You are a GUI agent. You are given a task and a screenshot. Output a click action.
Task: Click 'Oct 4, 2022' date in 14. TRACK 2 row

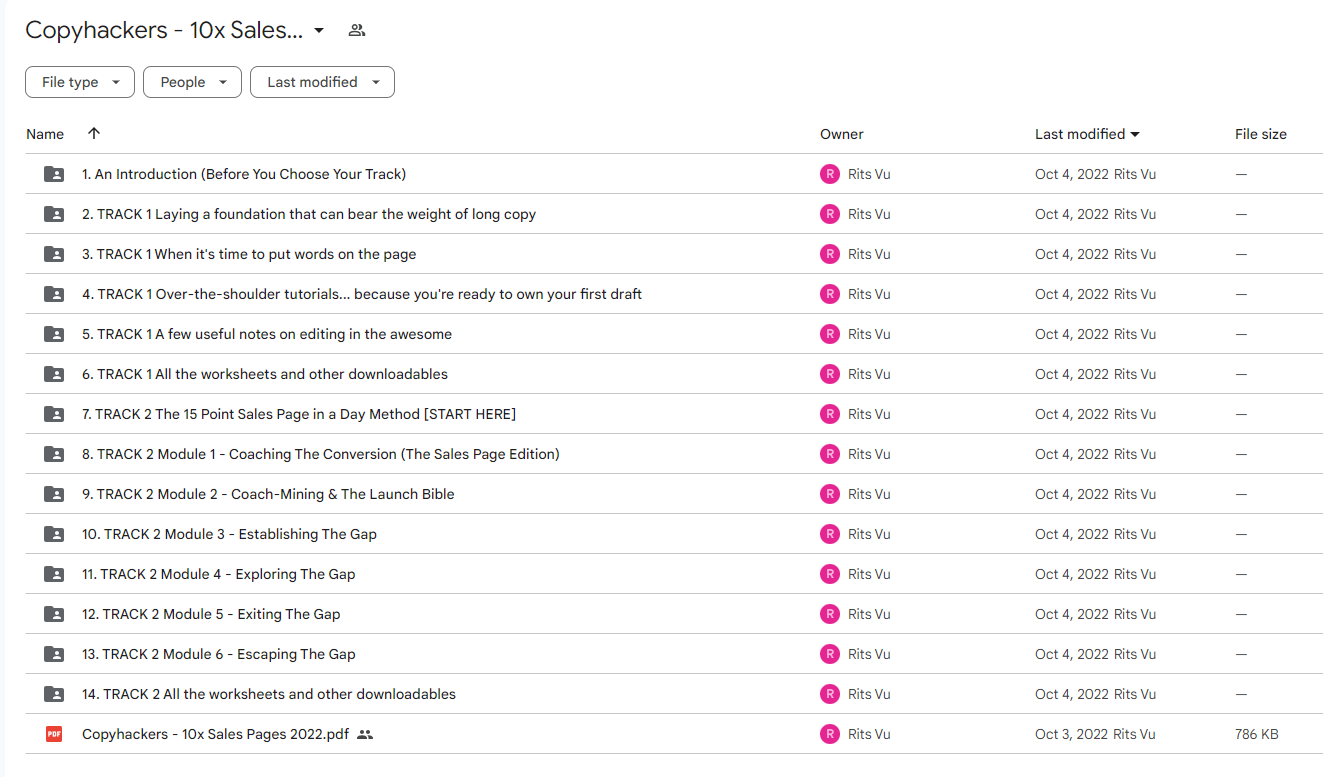coord(1072,694)
